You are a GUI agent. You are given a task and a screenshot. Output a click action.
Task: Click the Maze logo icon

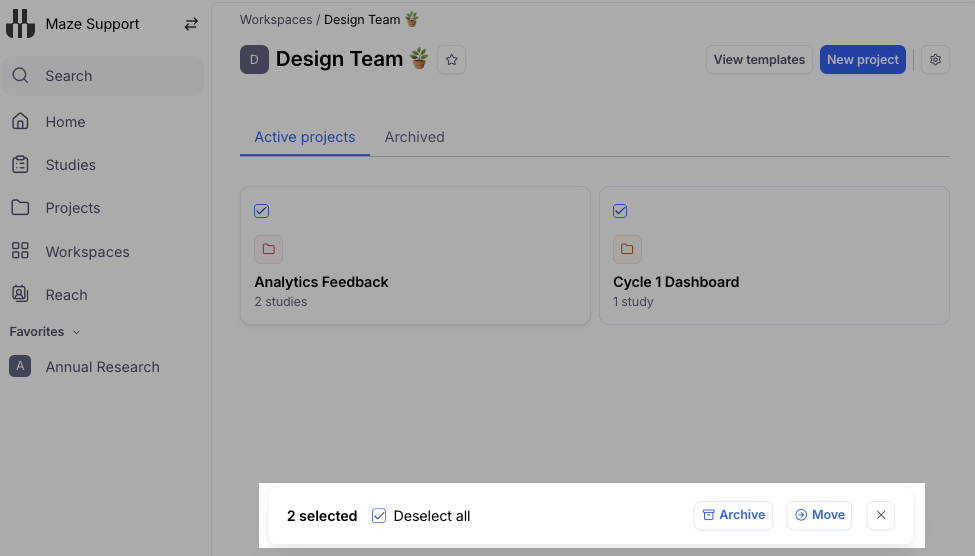click(20, 24)
